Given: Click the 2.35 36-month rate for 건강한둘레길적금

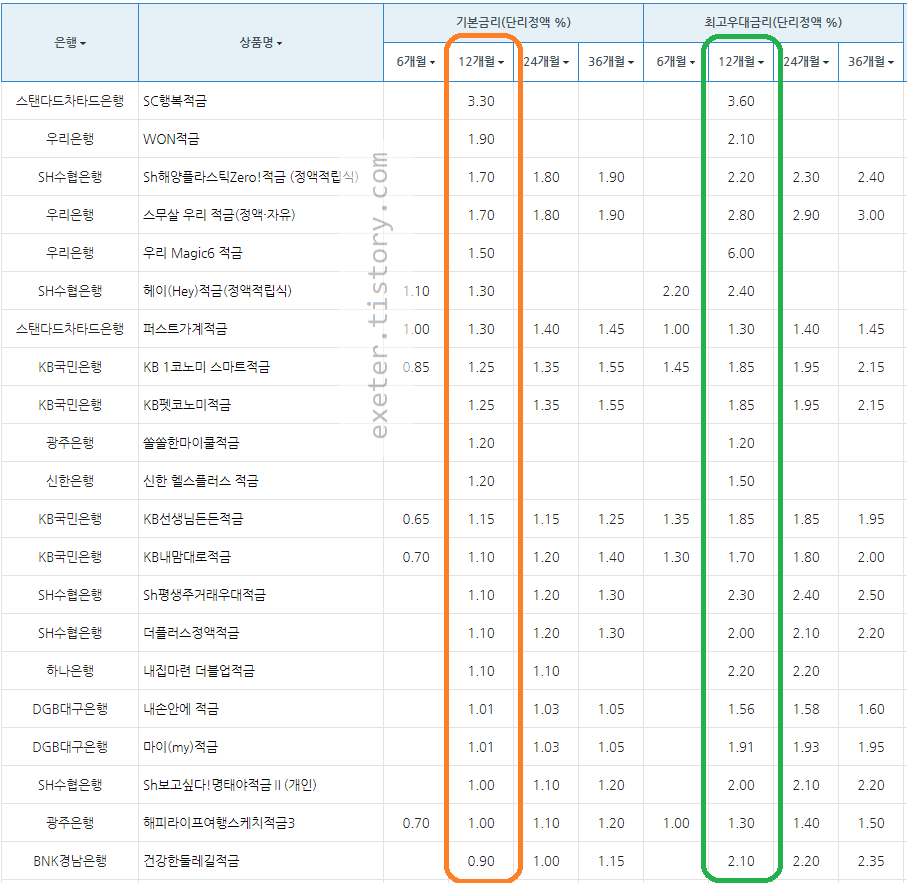Looking at the screenshot, I should [x=871, y=861].
